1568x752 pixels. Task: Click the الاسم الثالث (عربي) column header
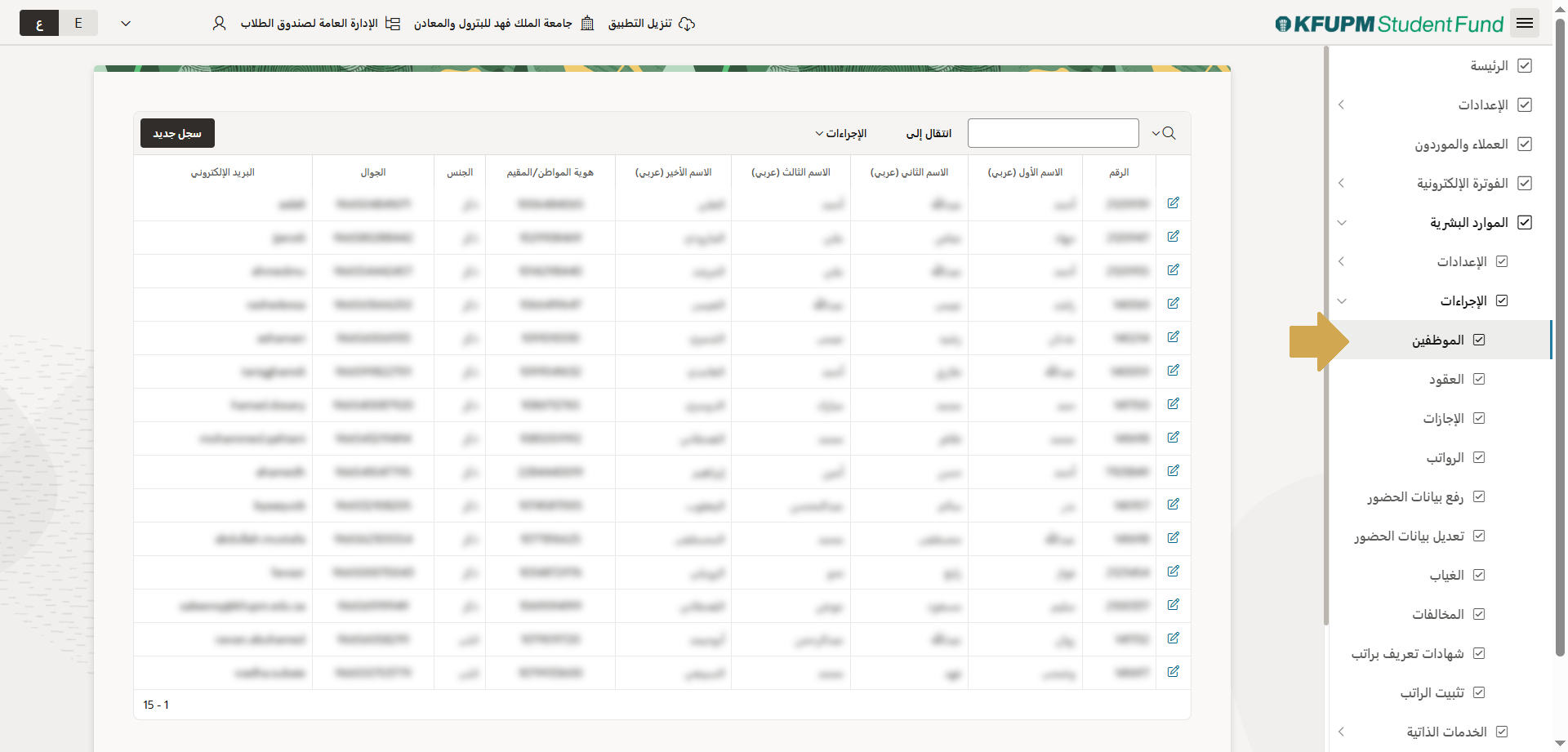pos(791,172)
